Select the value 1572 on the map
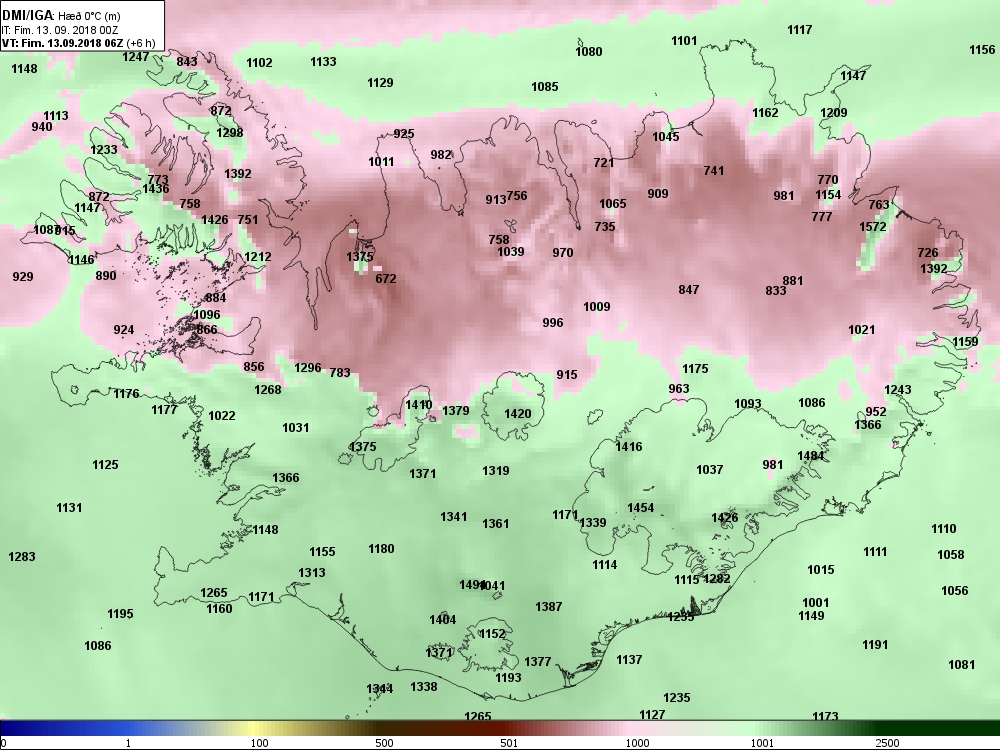 click(872, 226)
